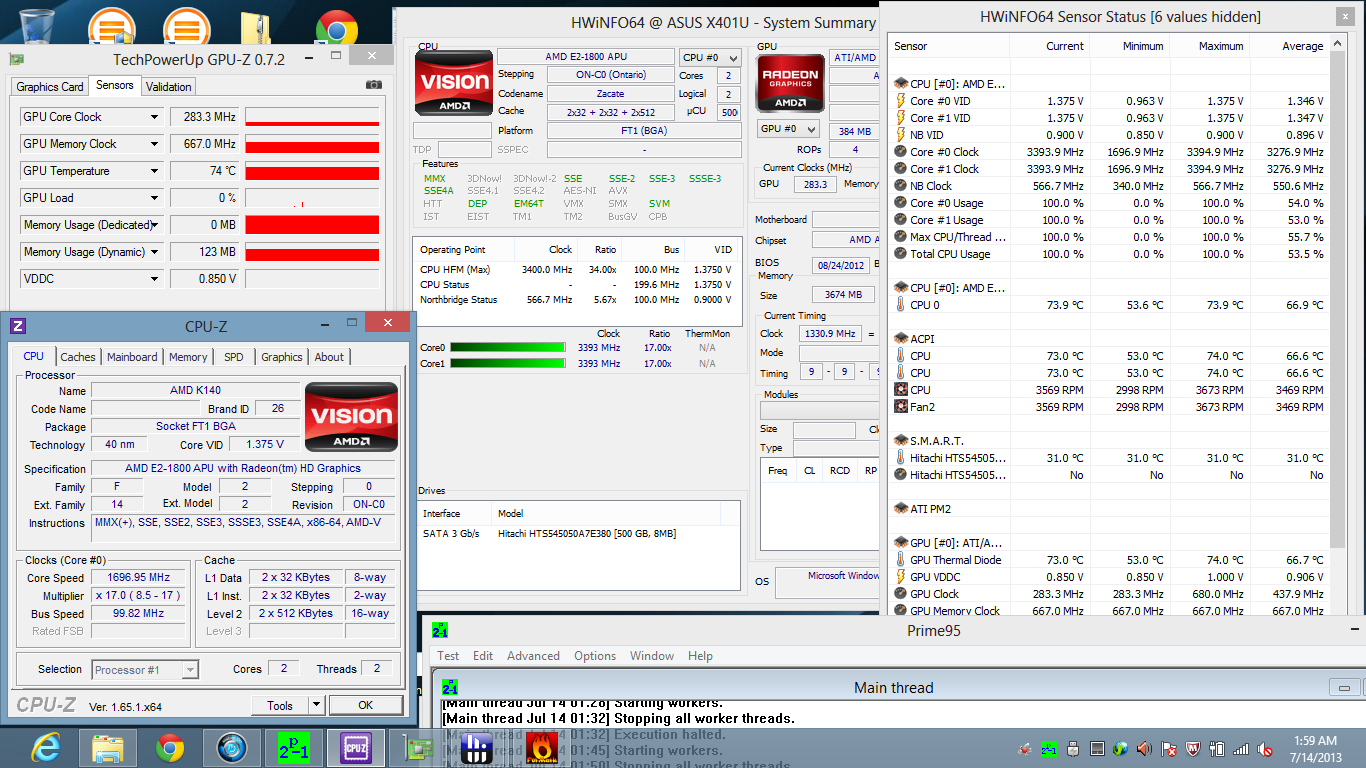Select the zipped folder desktop icon
Screen dimensions: 1366x768
(x=256, y=27)
